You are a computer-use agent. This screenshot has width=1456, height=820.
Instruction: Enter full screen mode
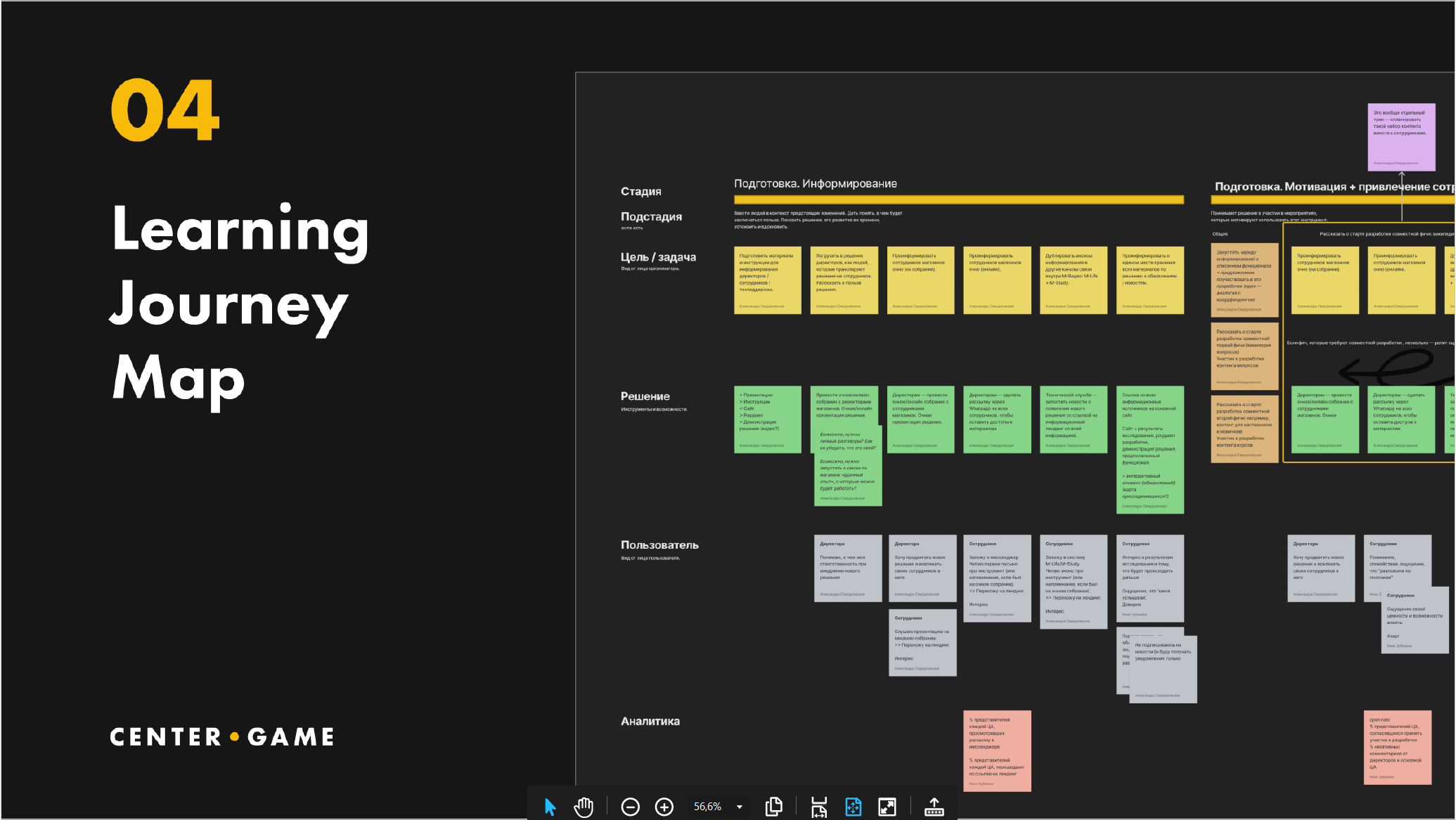[x=887, y=807]
